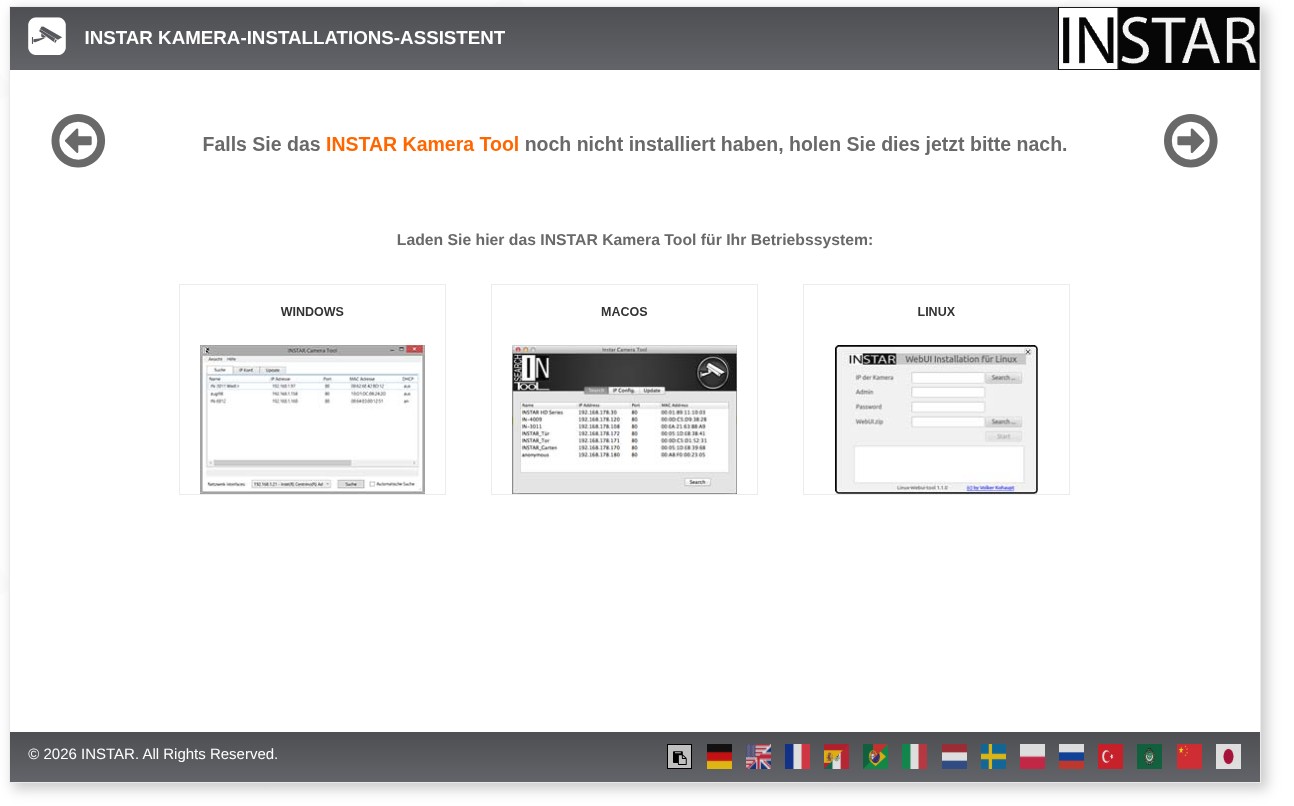Switch to Italian via the flag
The height and width of the screenshot is (806, 1294).
pyautogui.click(x=915, y=757)
